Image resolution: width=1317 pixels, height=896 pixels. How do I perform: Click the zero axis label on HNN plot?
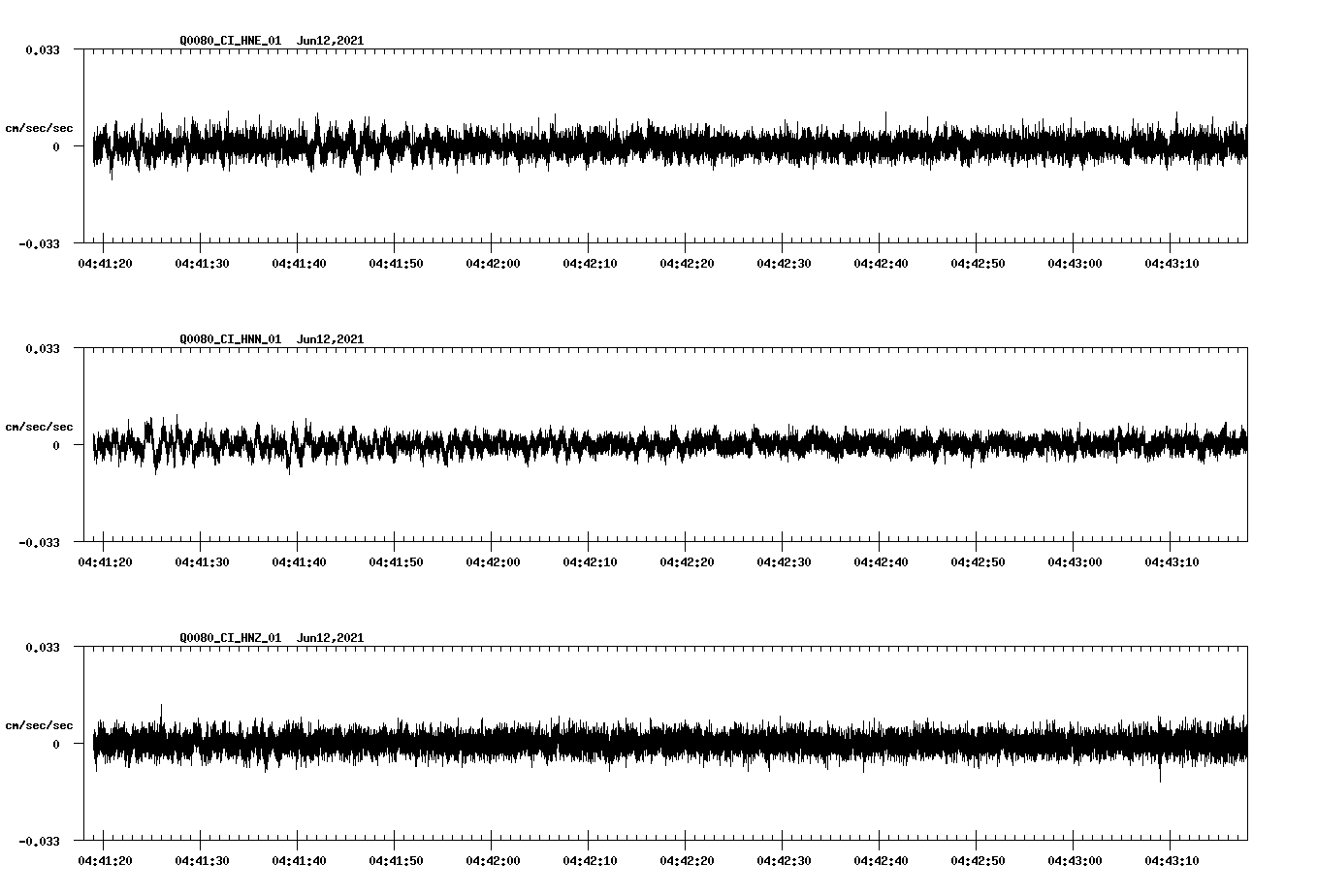[x=56, y=446]
